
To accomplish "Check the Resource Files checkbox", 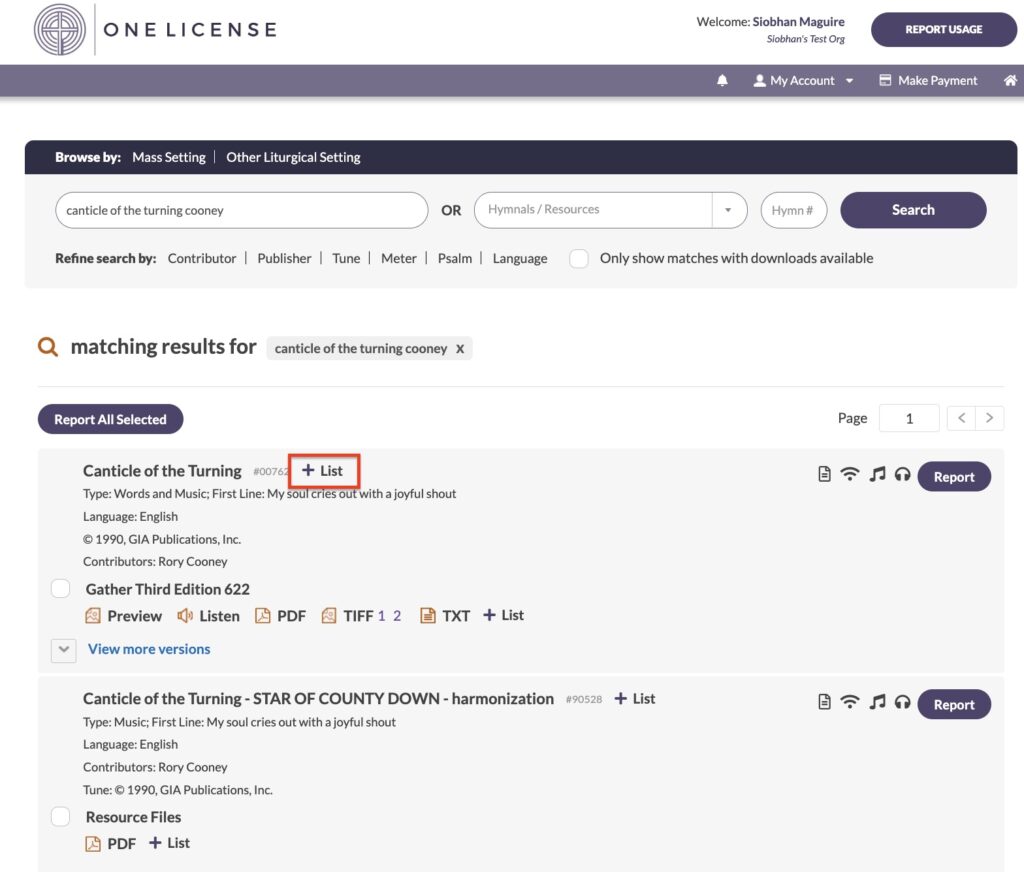I will 61,817.
